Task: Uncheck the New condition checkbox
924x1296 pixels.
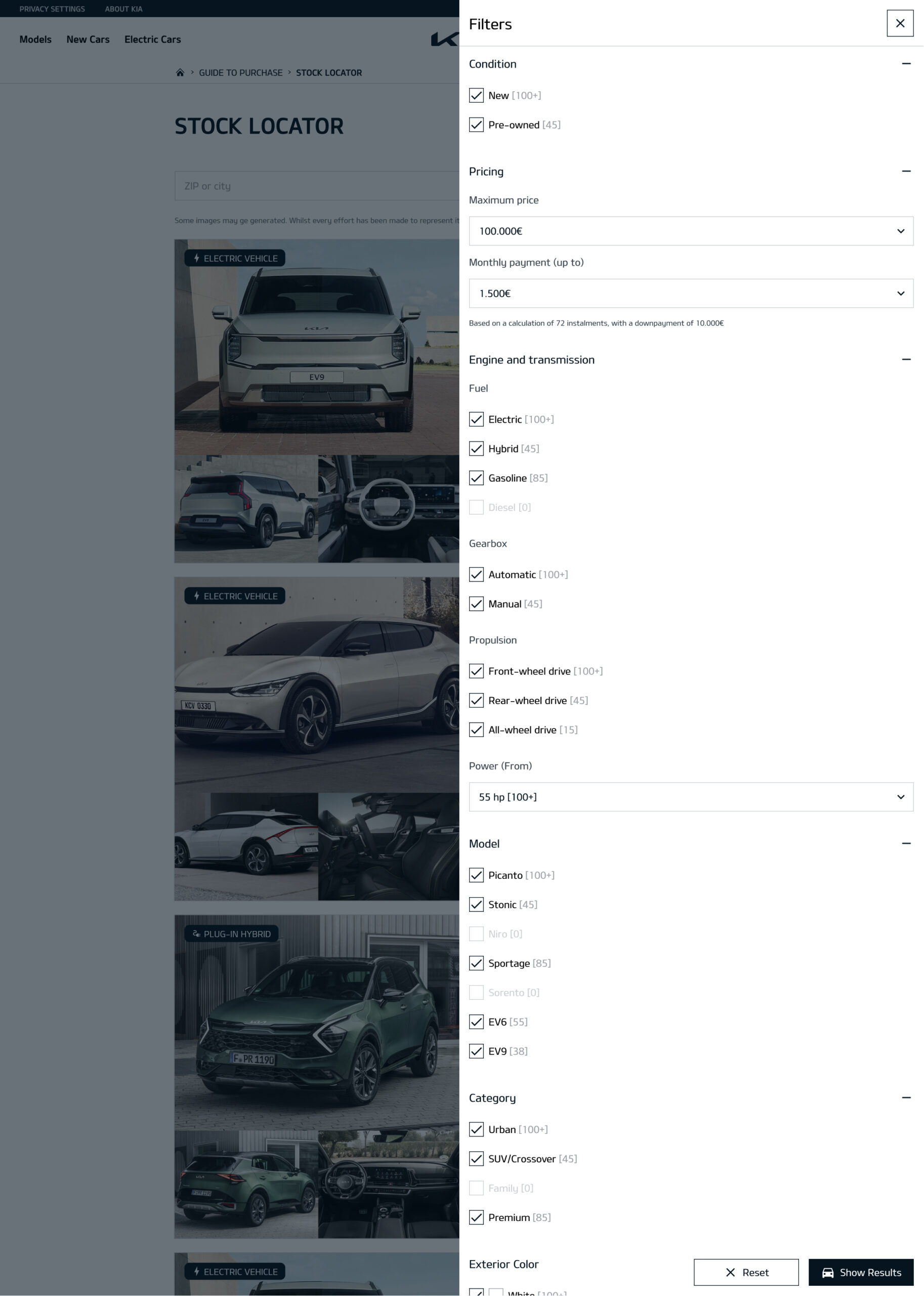Action: [476, 96]
